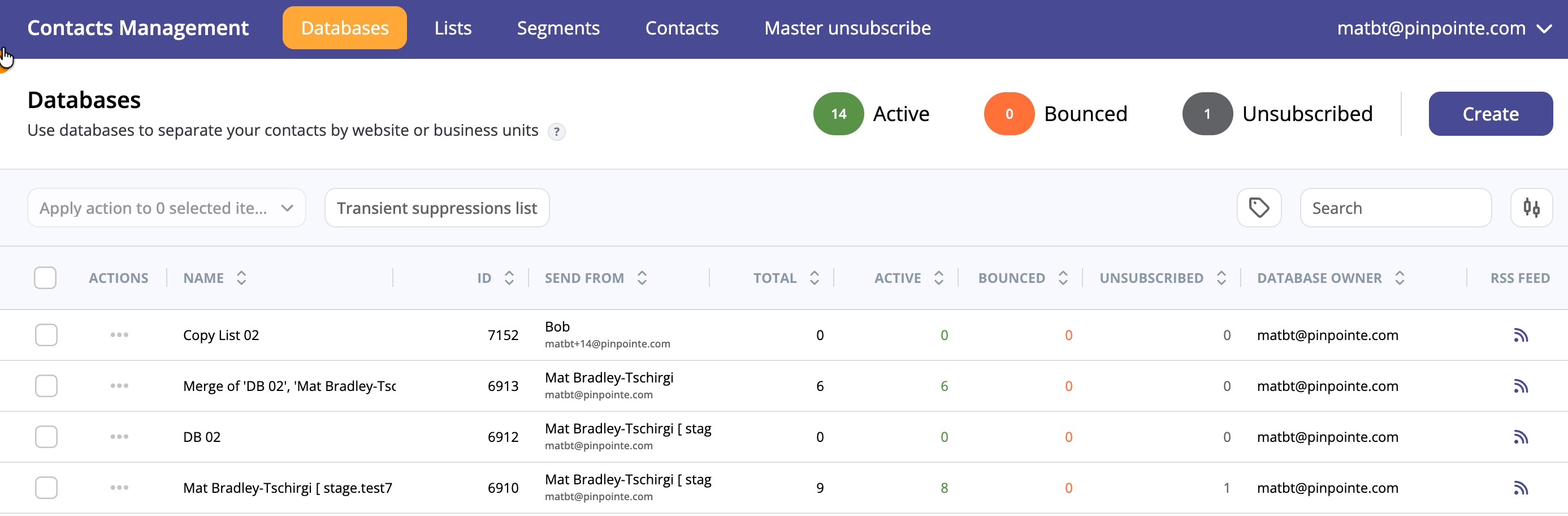
Task: Open RSS feed for database ID 6910
Action: (x=1521, y=488)
